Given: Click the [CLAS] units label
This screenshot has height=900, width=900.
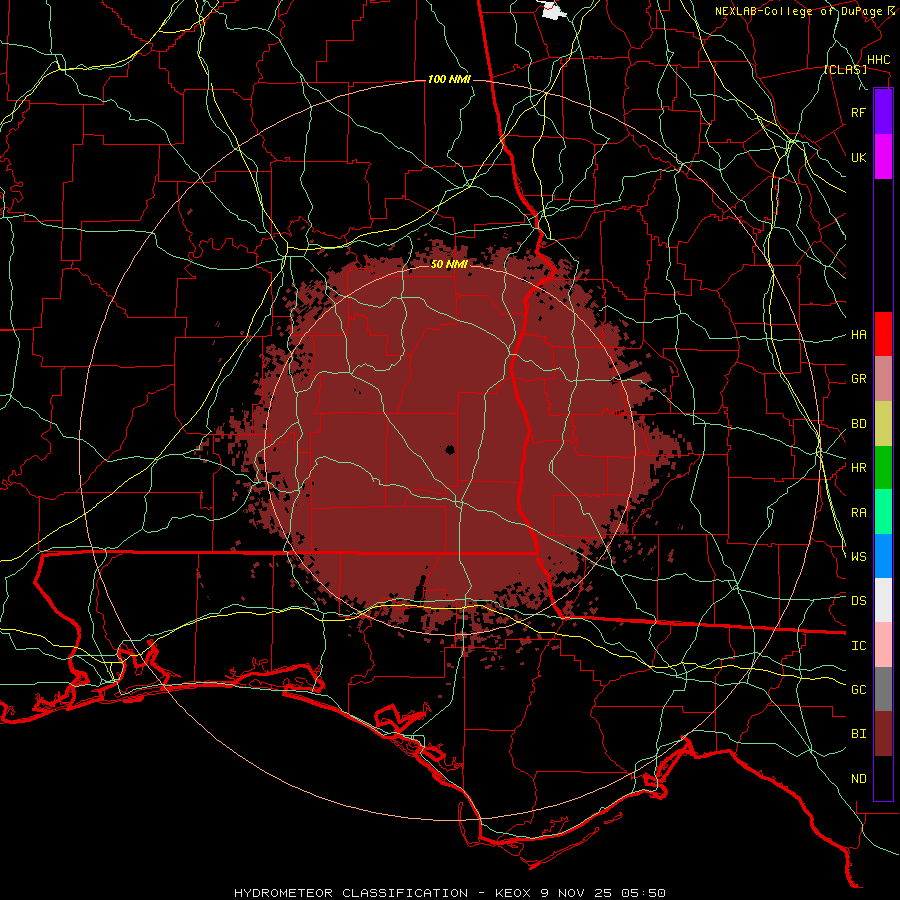Looking at the screenshot, I should [x=845, y=69].
